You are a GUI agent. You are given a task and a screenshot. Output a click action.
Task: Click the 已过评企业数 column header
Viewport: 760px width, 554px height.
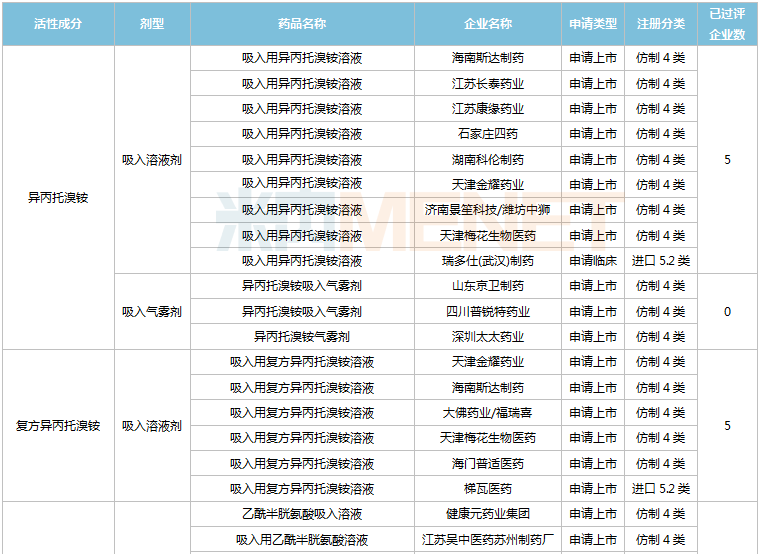pyautogui.click(x=727, y=24)
